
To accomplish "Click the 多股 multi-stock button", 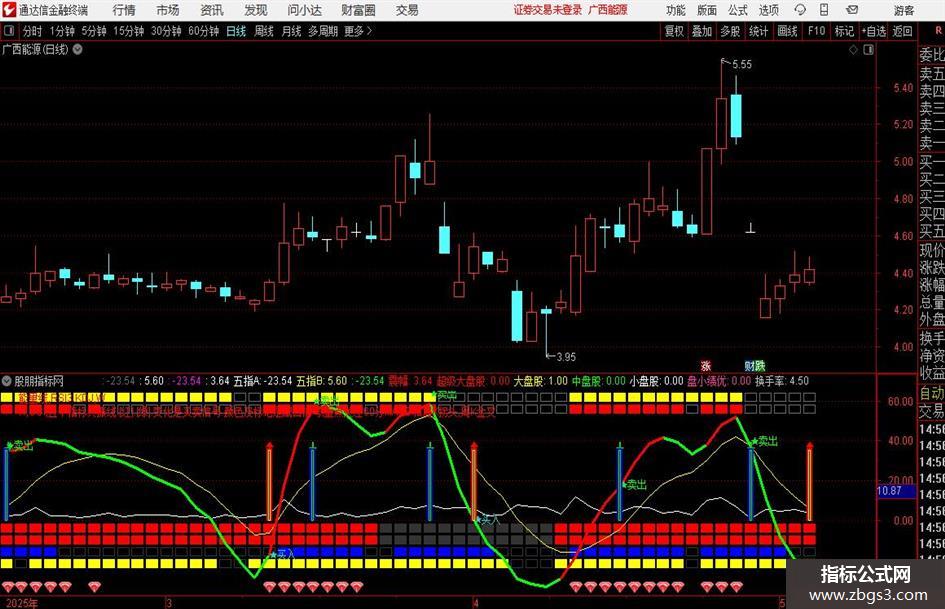I will pyautogui.click(x=730, y=31).
